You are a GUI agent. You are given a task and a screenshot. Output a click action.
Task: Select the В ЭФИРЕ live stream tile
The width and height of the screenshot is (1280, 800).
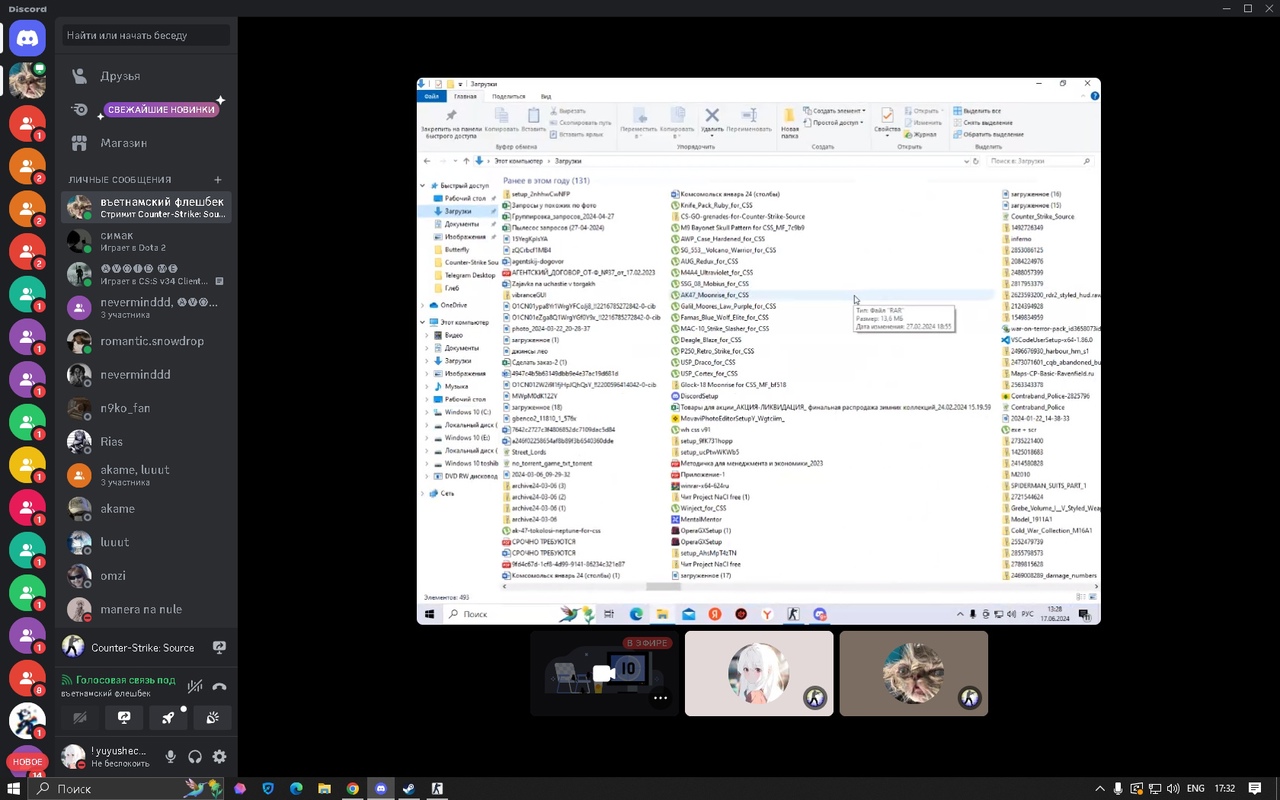point(604,673)
